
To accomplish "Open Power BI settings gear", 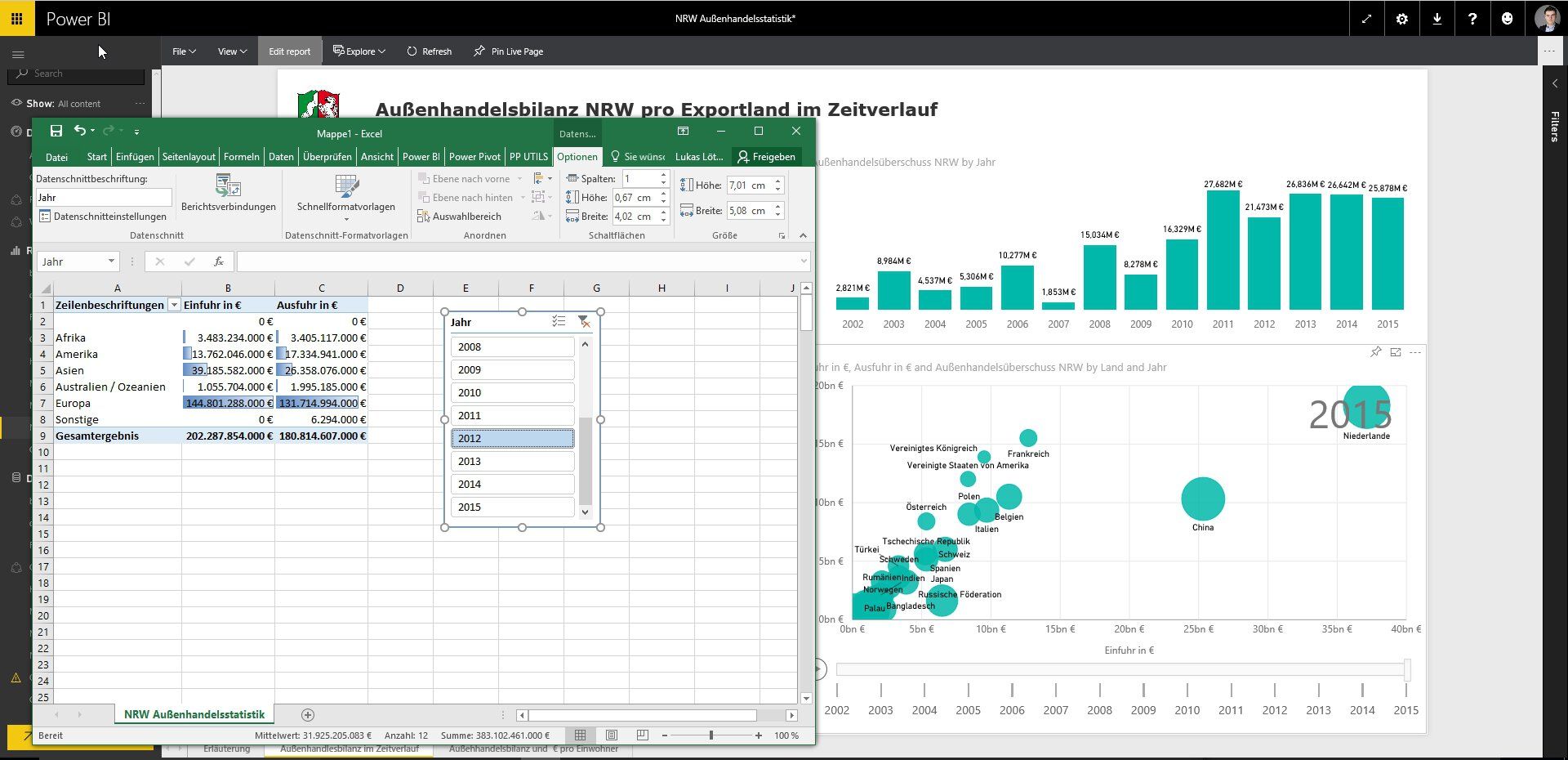I will (1401, 18).
